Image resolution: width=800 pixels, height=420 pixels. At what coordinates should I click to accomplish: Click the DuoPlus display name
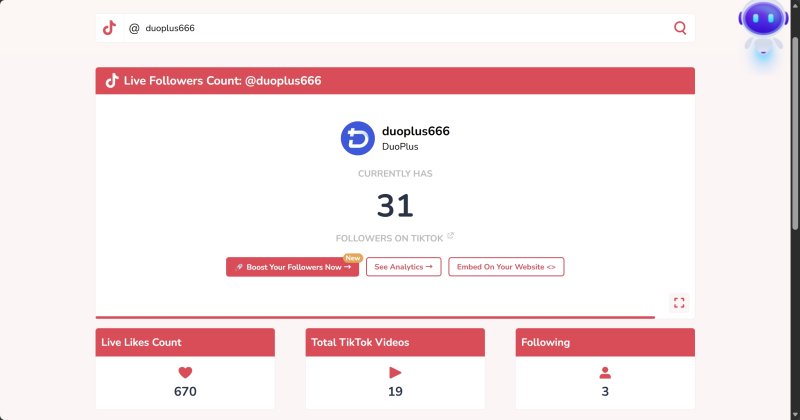click(x=400, y=147)
